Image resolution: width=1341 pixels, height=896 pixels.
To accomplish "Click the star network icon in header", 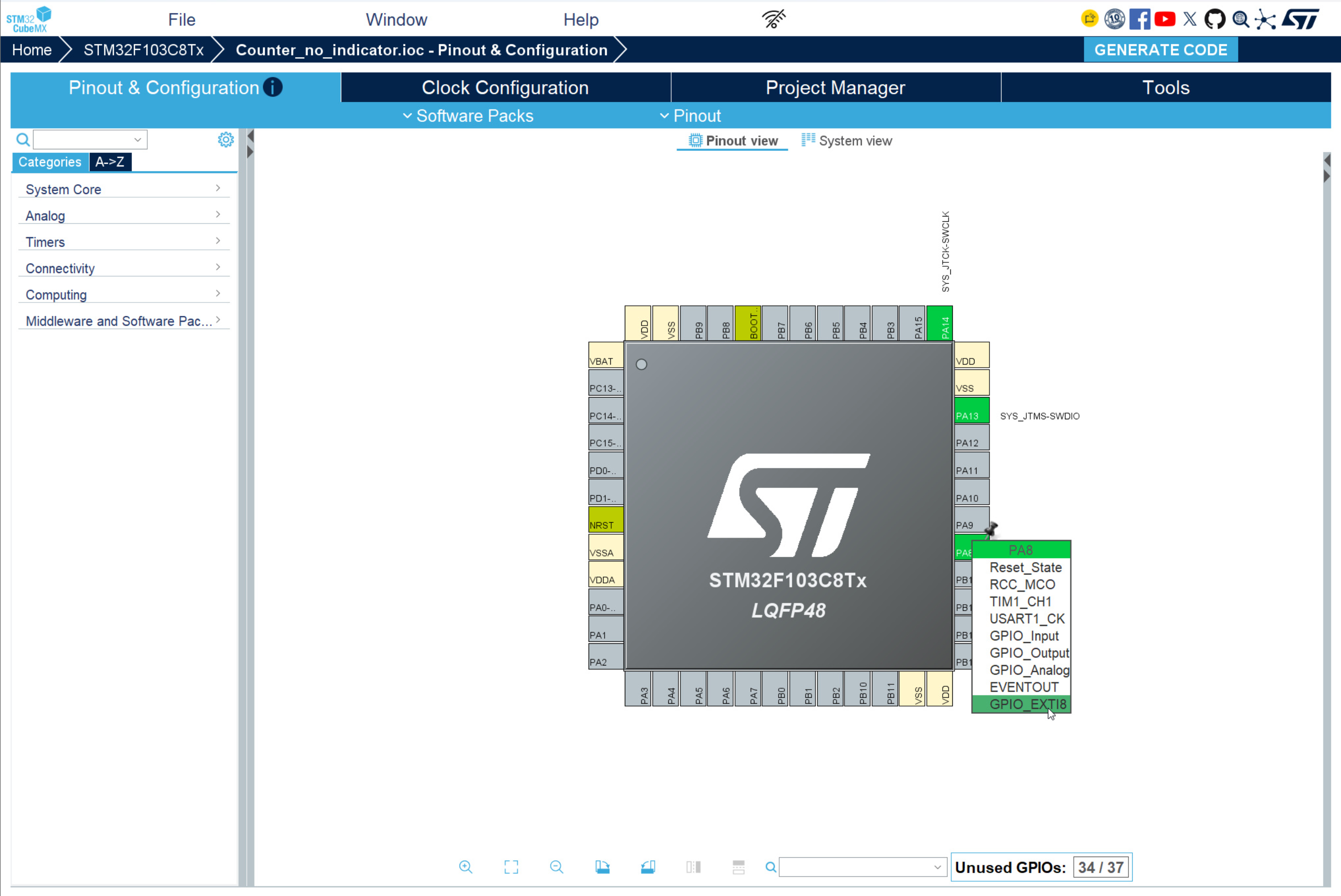I will [1265, 20].
